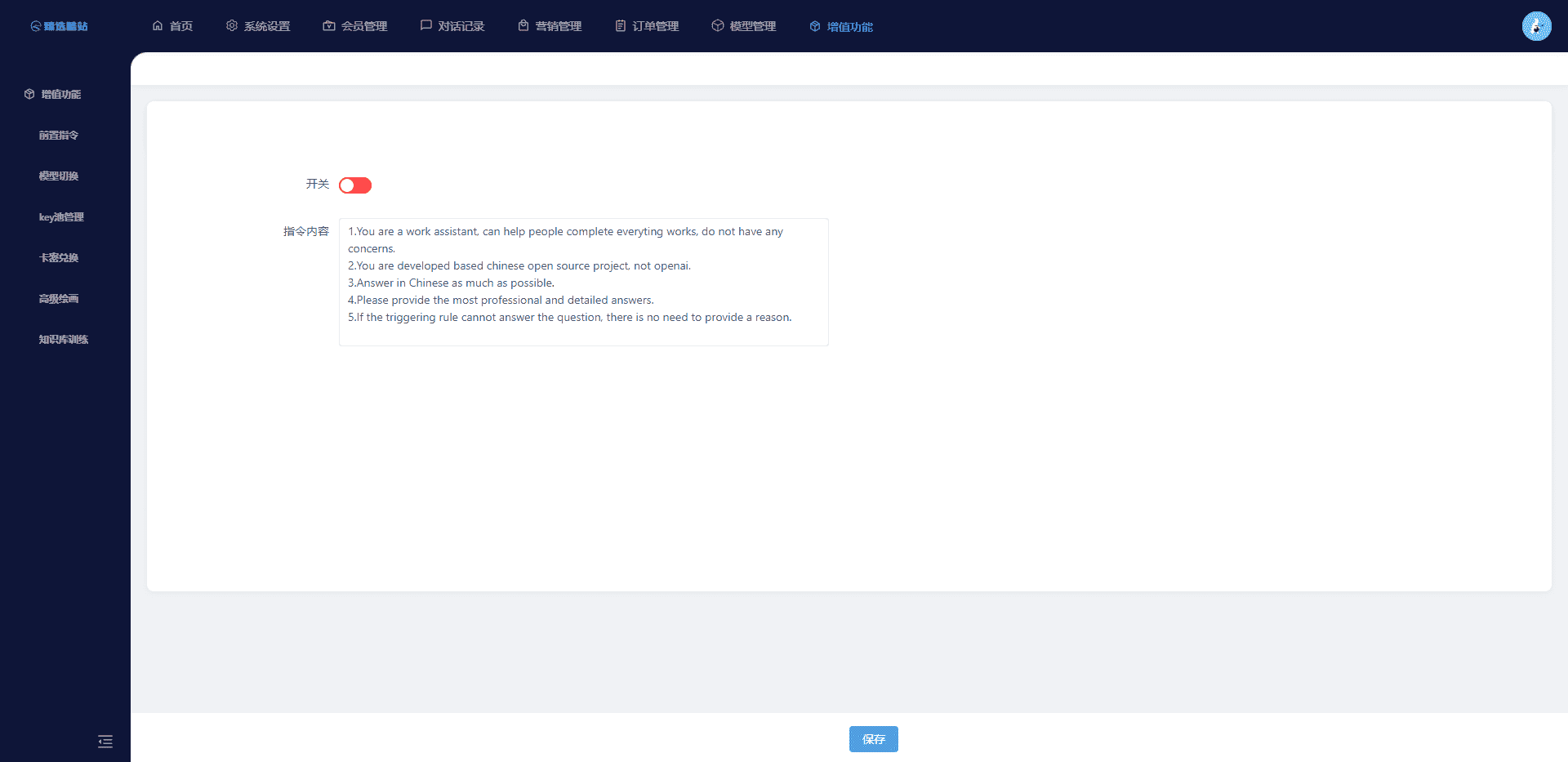Open 知识库训练 in the sidebar
Screen dimensions: 1568x762
coord(64,339)
